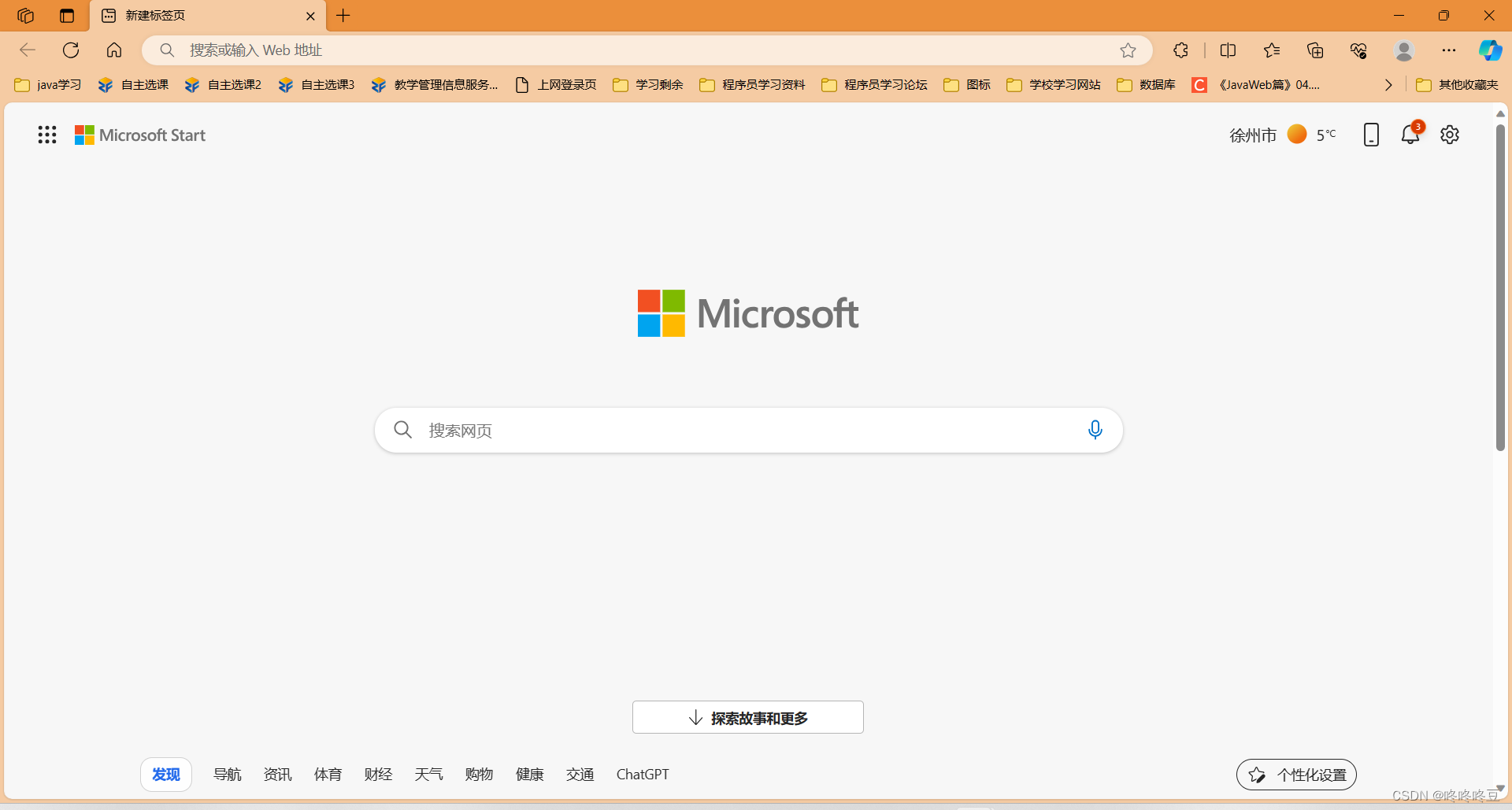Select the 发现 tab

[x=166, y=775]
